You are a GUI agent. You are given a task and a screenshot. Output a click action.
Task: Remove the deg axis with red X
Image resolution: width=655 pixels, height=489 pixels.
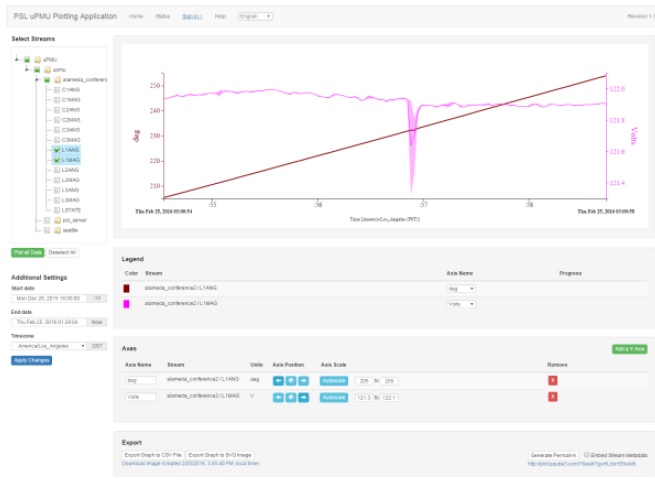(x=553, y=381)
